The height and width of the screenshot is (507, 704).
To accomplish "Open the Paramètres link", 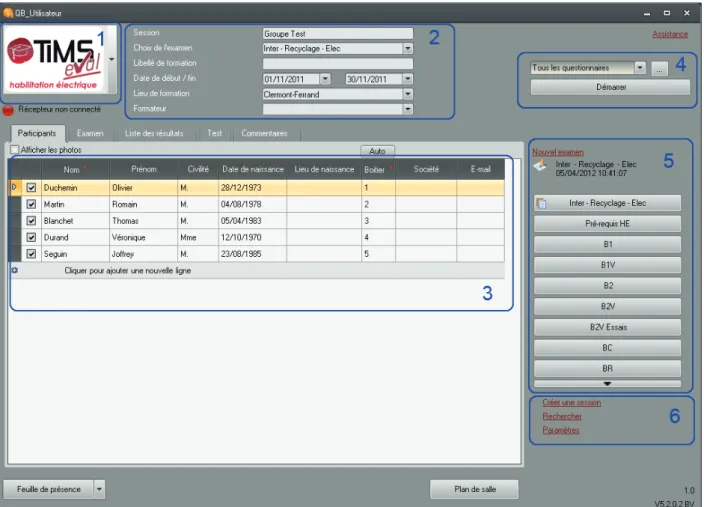I will tap(561, 430).
